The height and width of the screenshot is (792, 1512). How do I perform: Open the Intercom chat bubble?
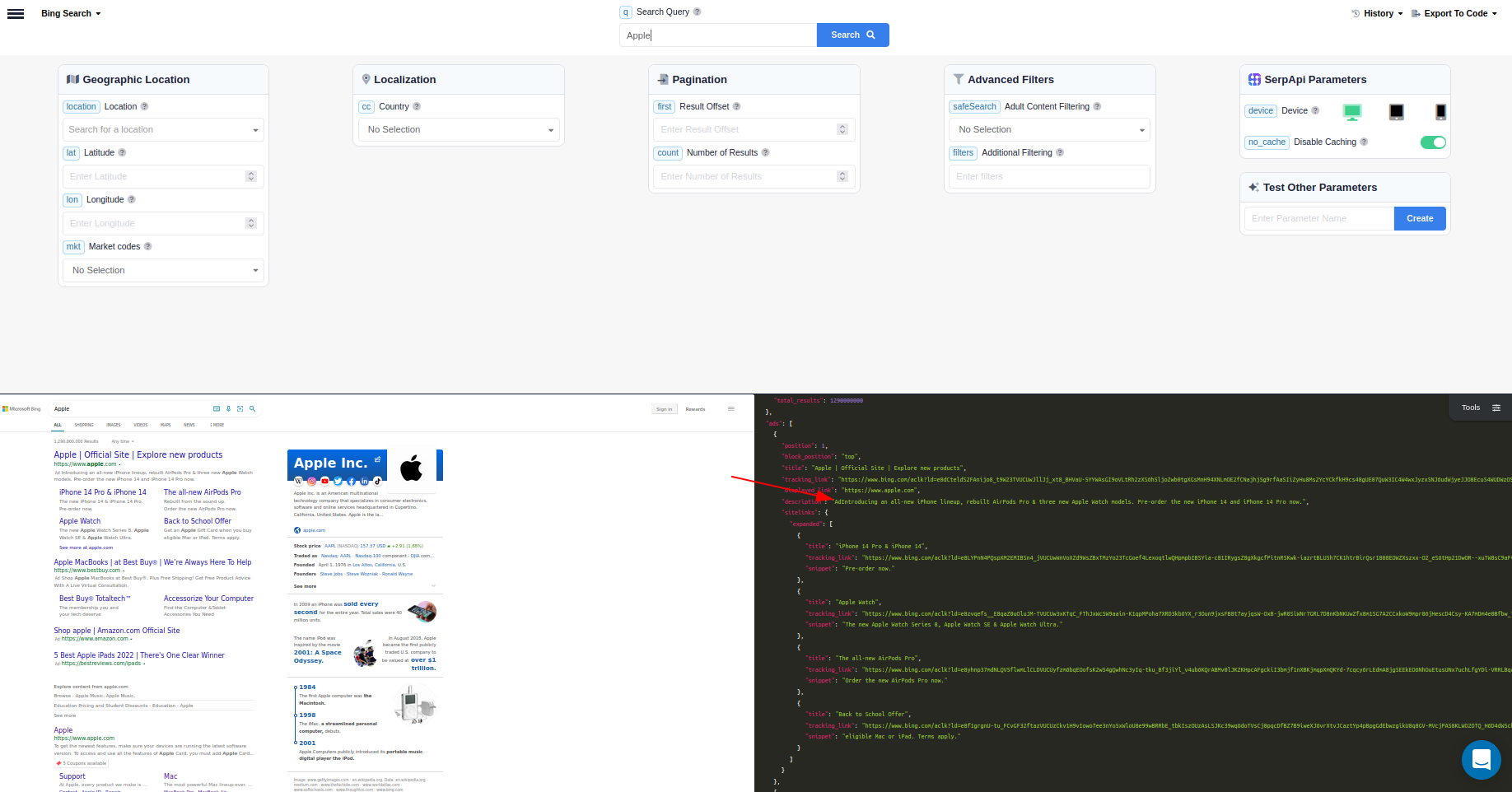(1482, 760)
